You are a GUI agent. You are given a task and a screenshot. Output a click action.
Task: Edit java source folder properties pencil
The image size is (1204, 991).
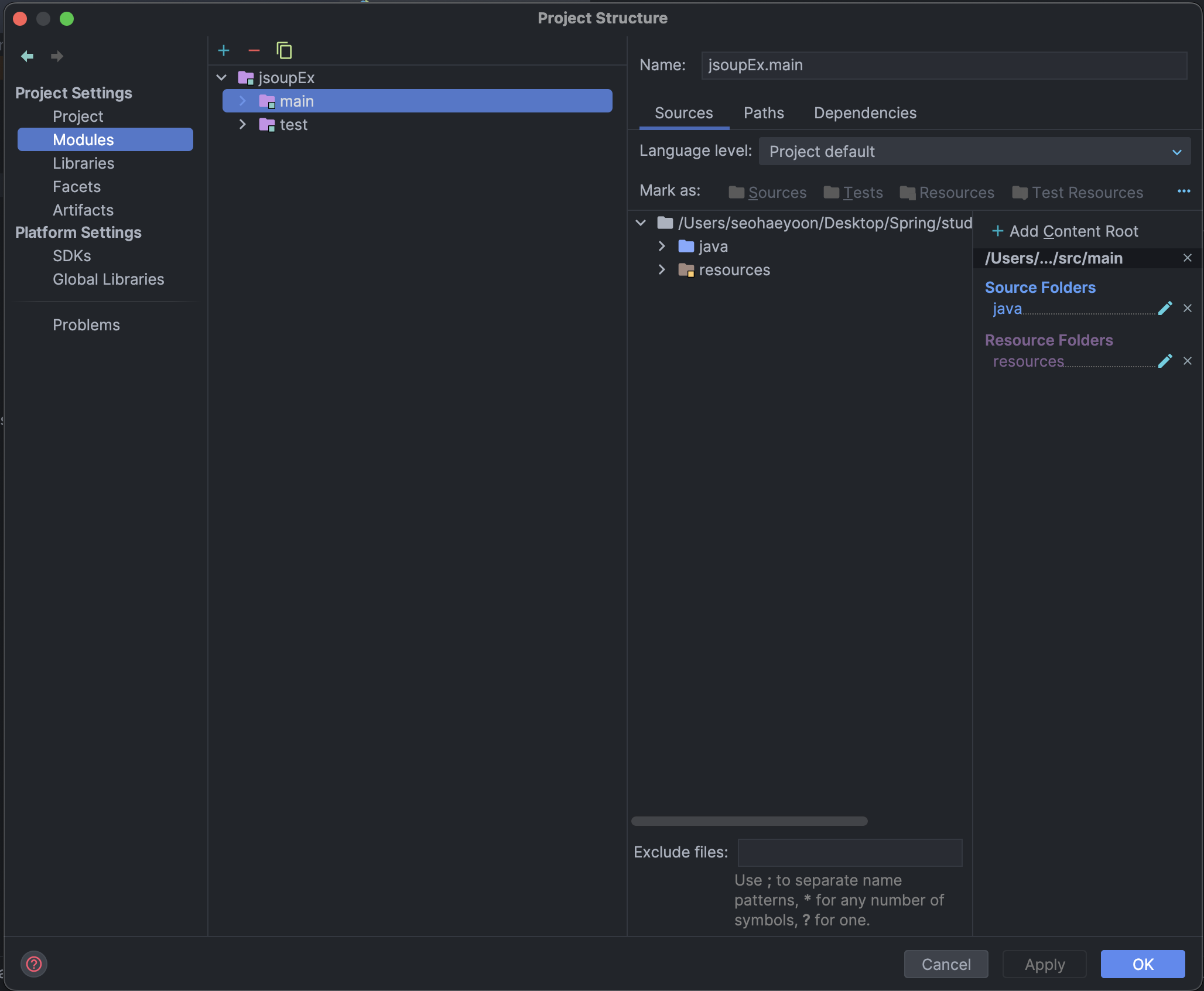click(1165, 309)
